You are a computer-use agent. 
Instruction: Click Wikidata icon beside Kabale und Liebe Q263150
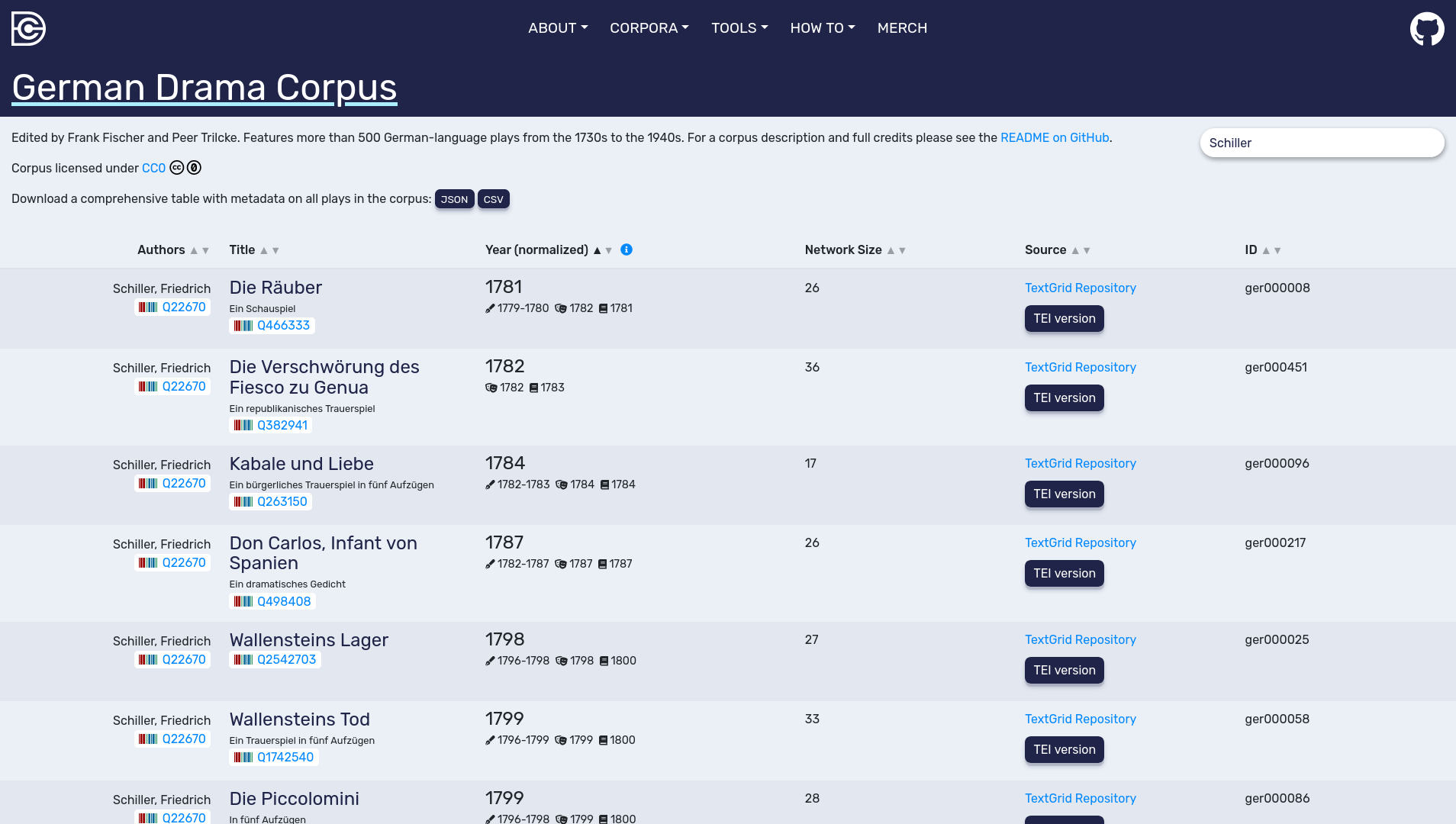tap(243, 502)
